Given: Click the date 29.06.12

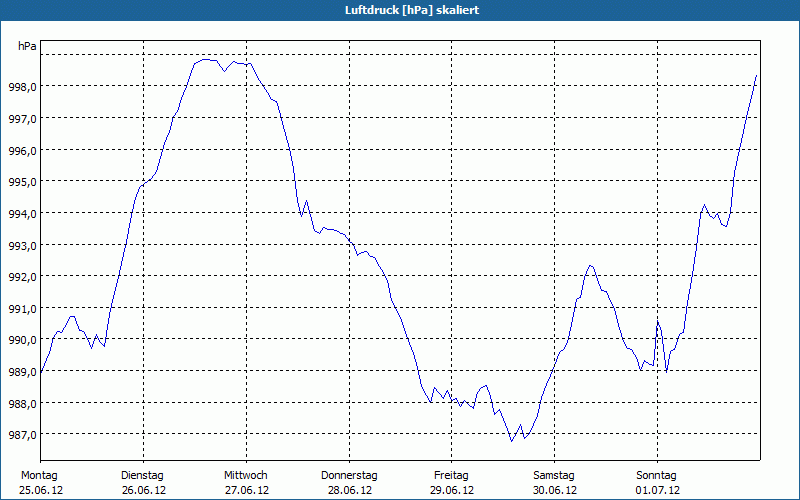Looking at the screenshot, I should tap(452, 490).
